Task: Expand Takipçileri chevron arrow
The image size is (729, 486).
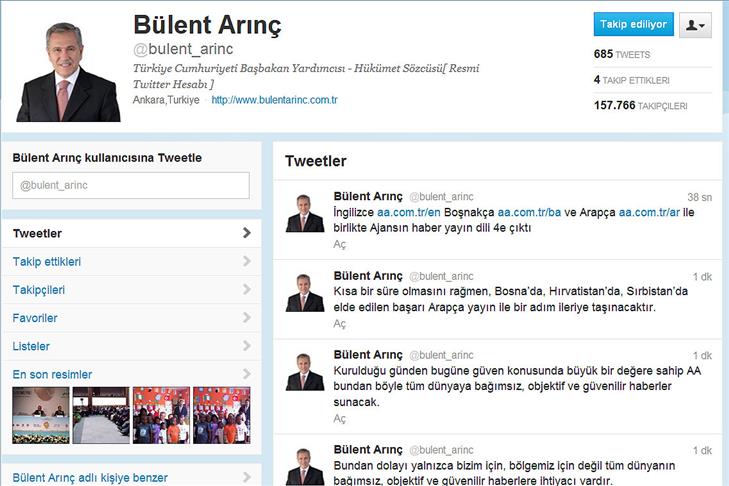Action: 247,289
